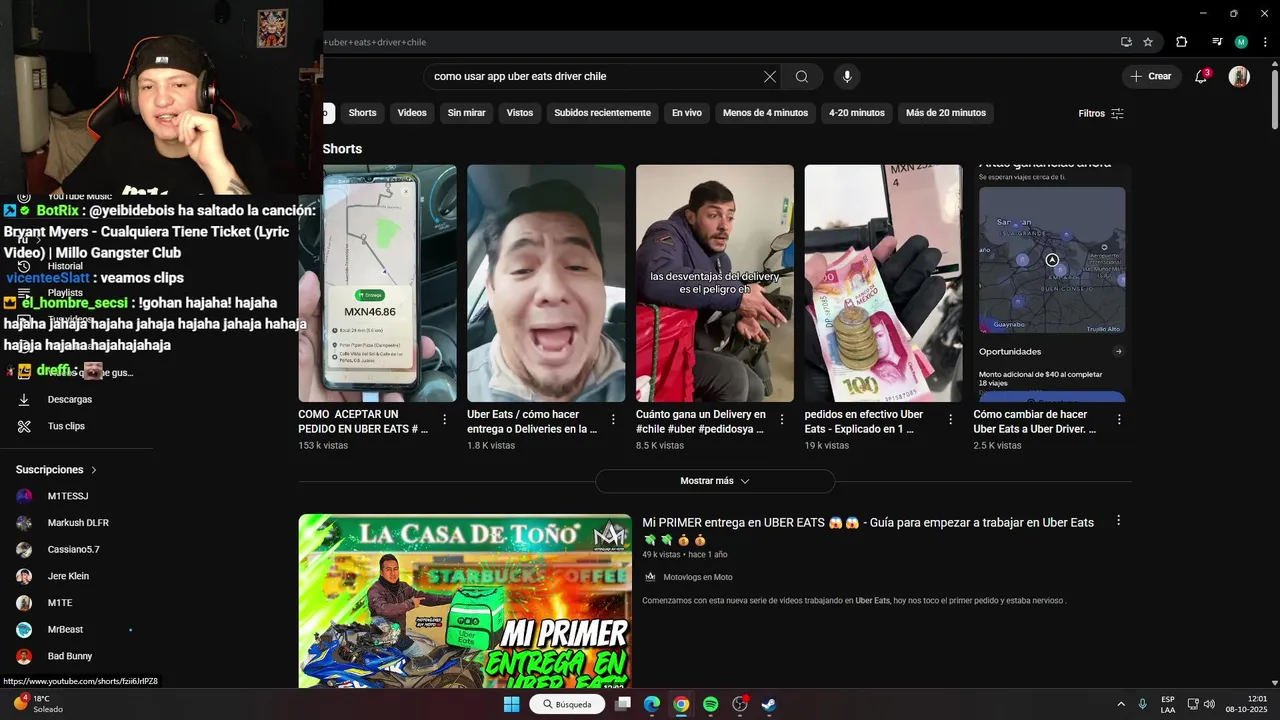Screen dimensions: 1280x720
Task: Open the Windows Start menu
Action: click(x=511, y=704)
